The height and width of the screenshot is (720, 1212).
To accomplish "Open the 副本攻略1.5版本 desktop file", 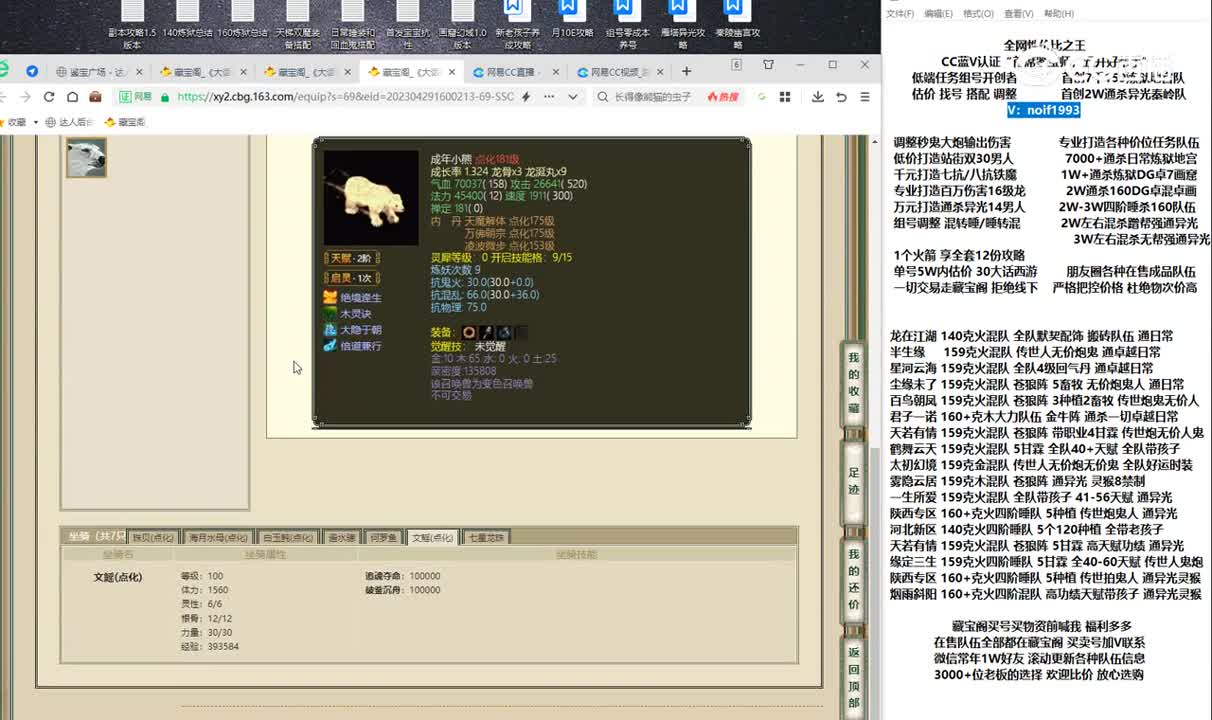I will pos(132,25).
